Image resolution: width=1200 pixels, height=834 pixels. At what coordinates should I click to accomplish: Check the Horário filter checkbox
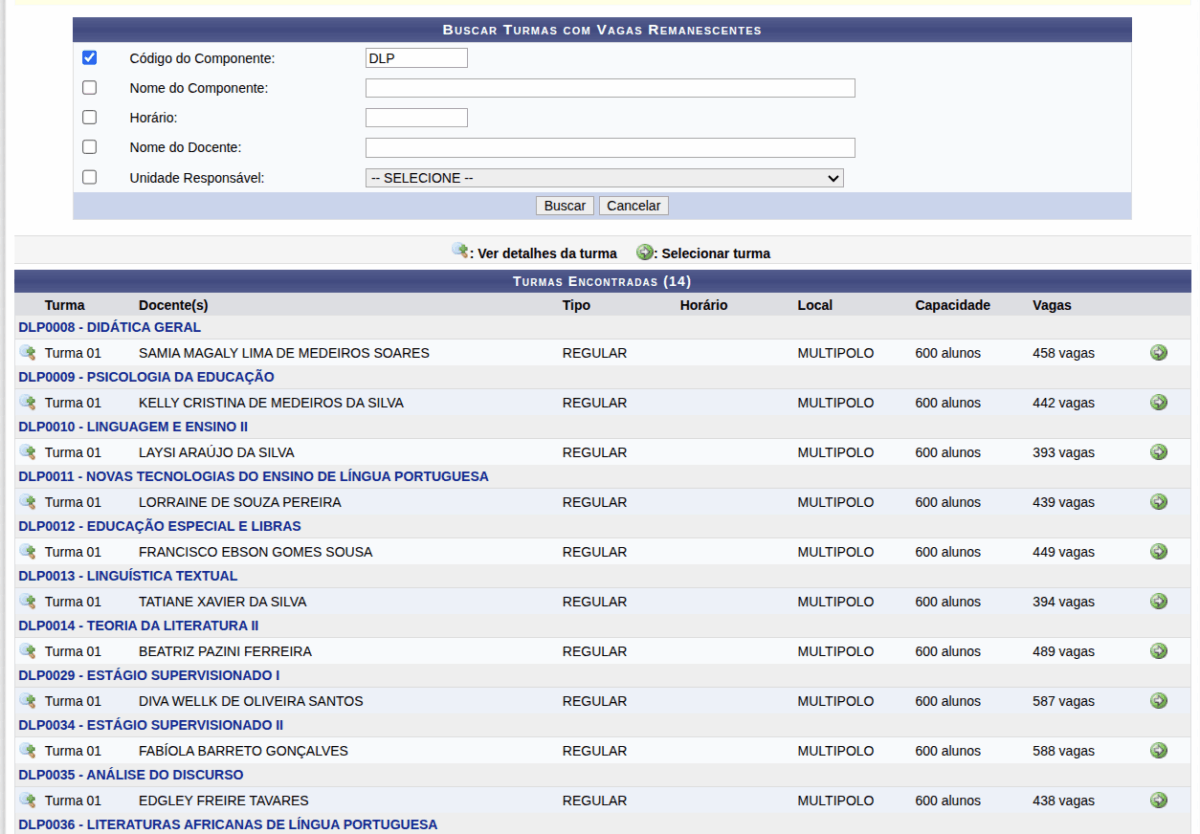90,117
